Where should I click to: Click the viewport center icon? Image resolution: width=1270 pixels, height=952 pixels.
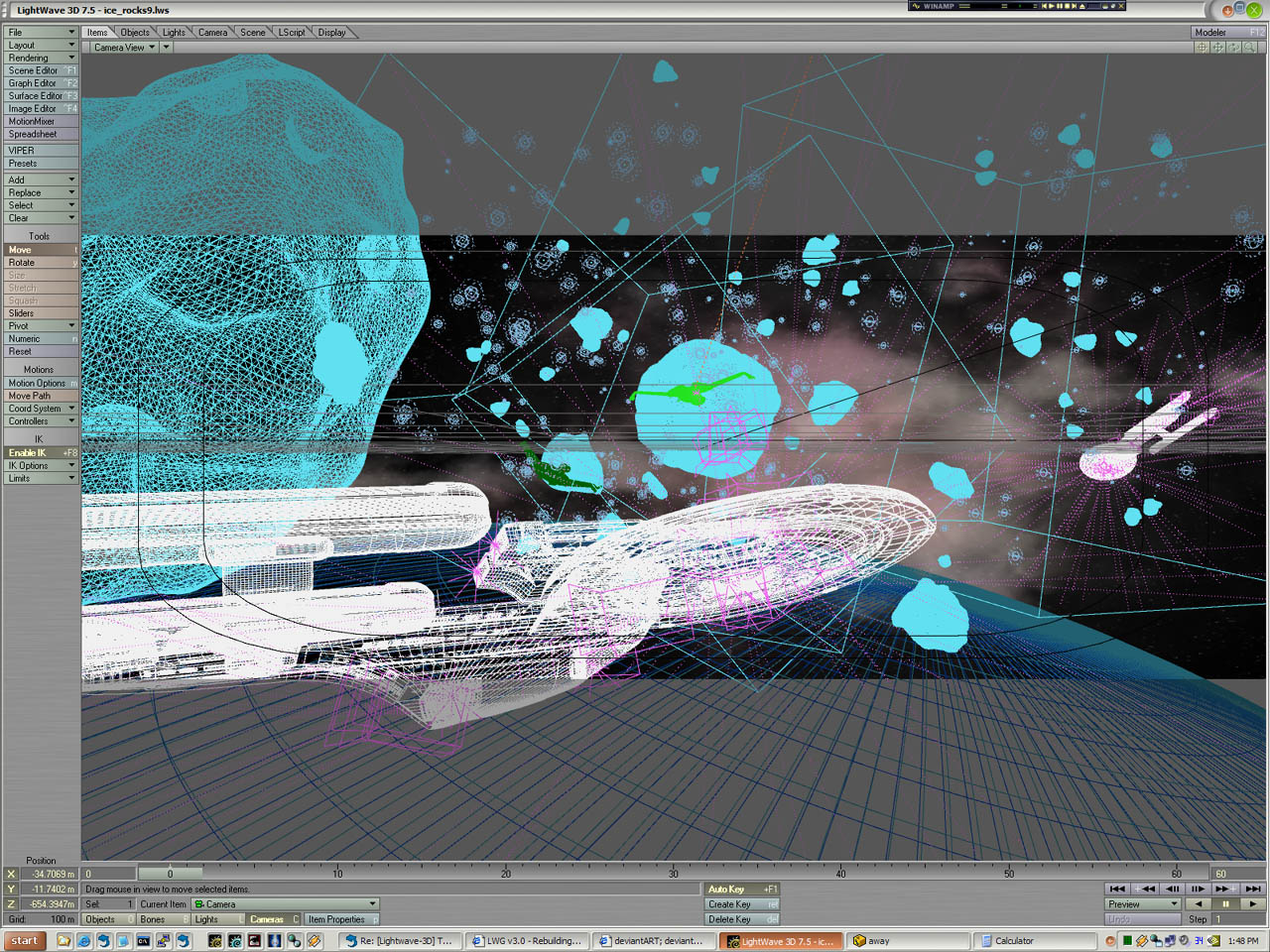point(1202,47)
